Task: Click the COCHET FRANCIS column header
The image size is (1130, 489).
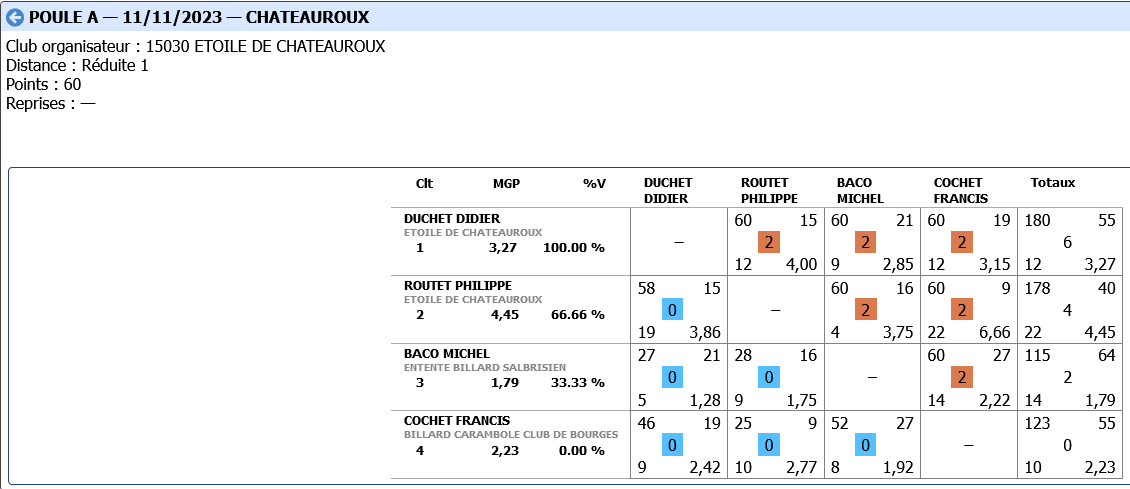Action: pos(961,190)
